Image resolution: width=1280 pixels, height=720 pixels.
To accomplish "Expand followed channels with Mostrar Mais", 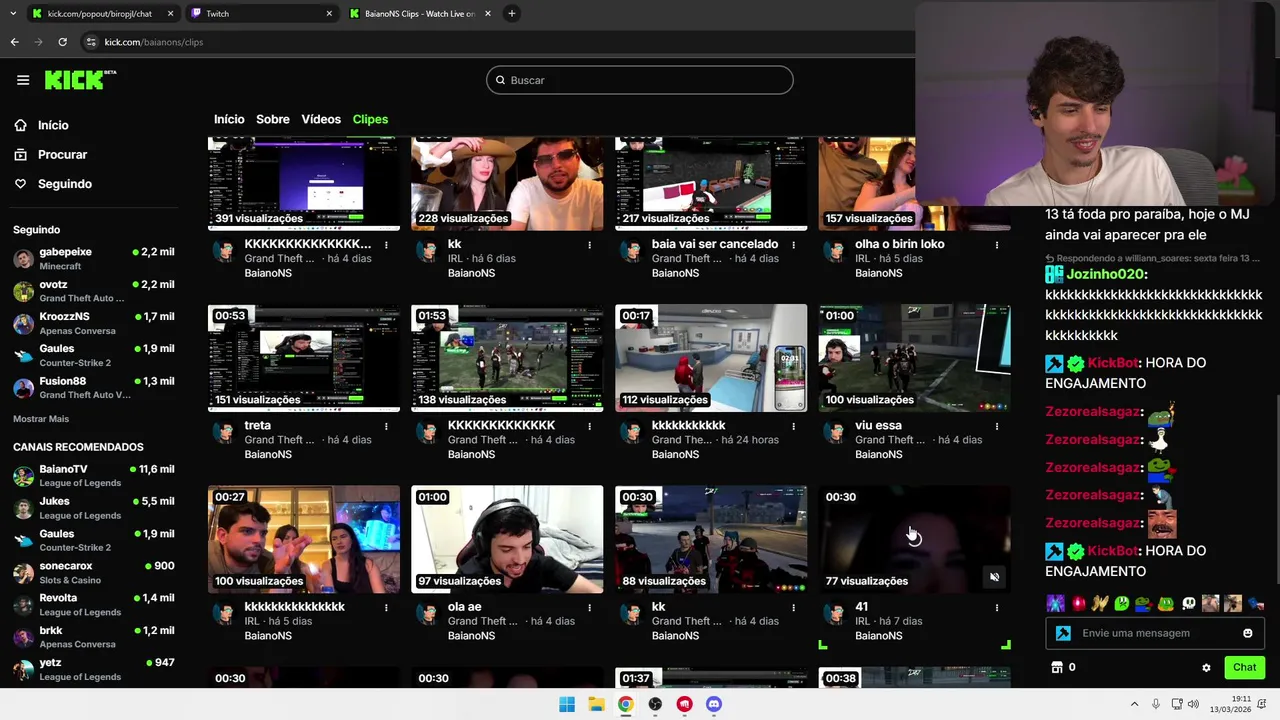I will click(x=41, y=419).
